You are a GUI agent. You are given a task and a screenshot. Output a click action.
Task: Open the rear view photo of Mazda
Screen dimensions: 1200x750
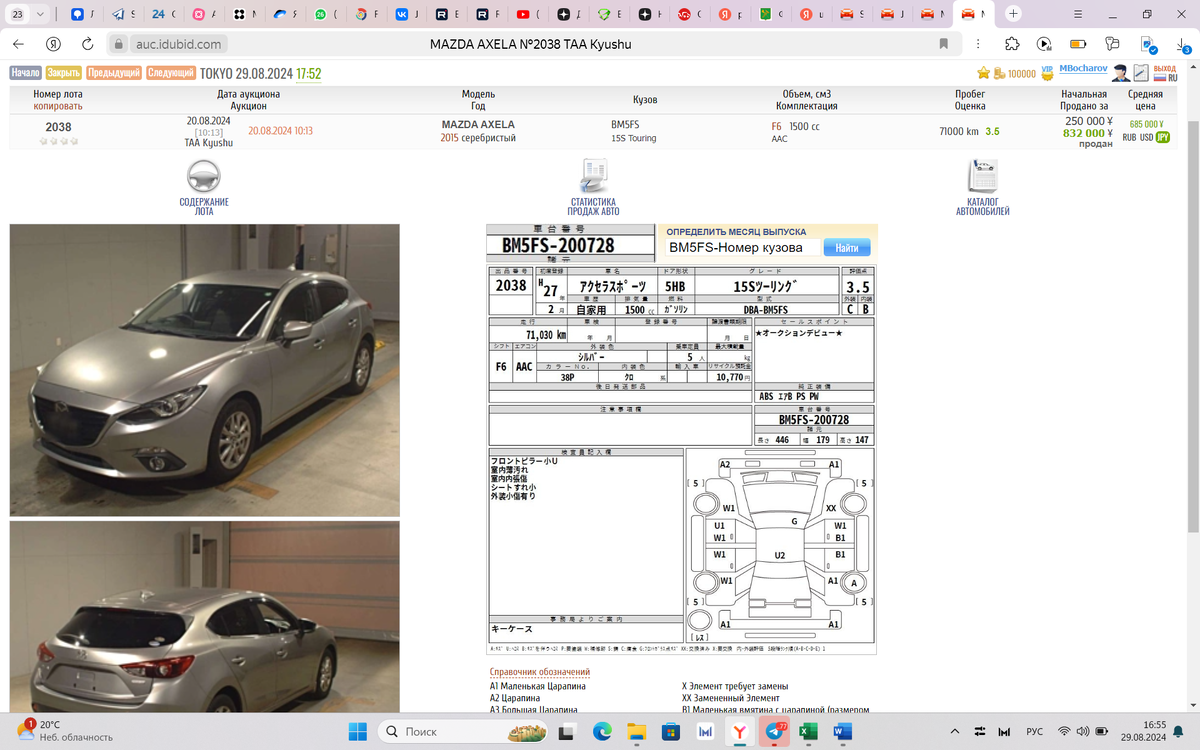204,616
